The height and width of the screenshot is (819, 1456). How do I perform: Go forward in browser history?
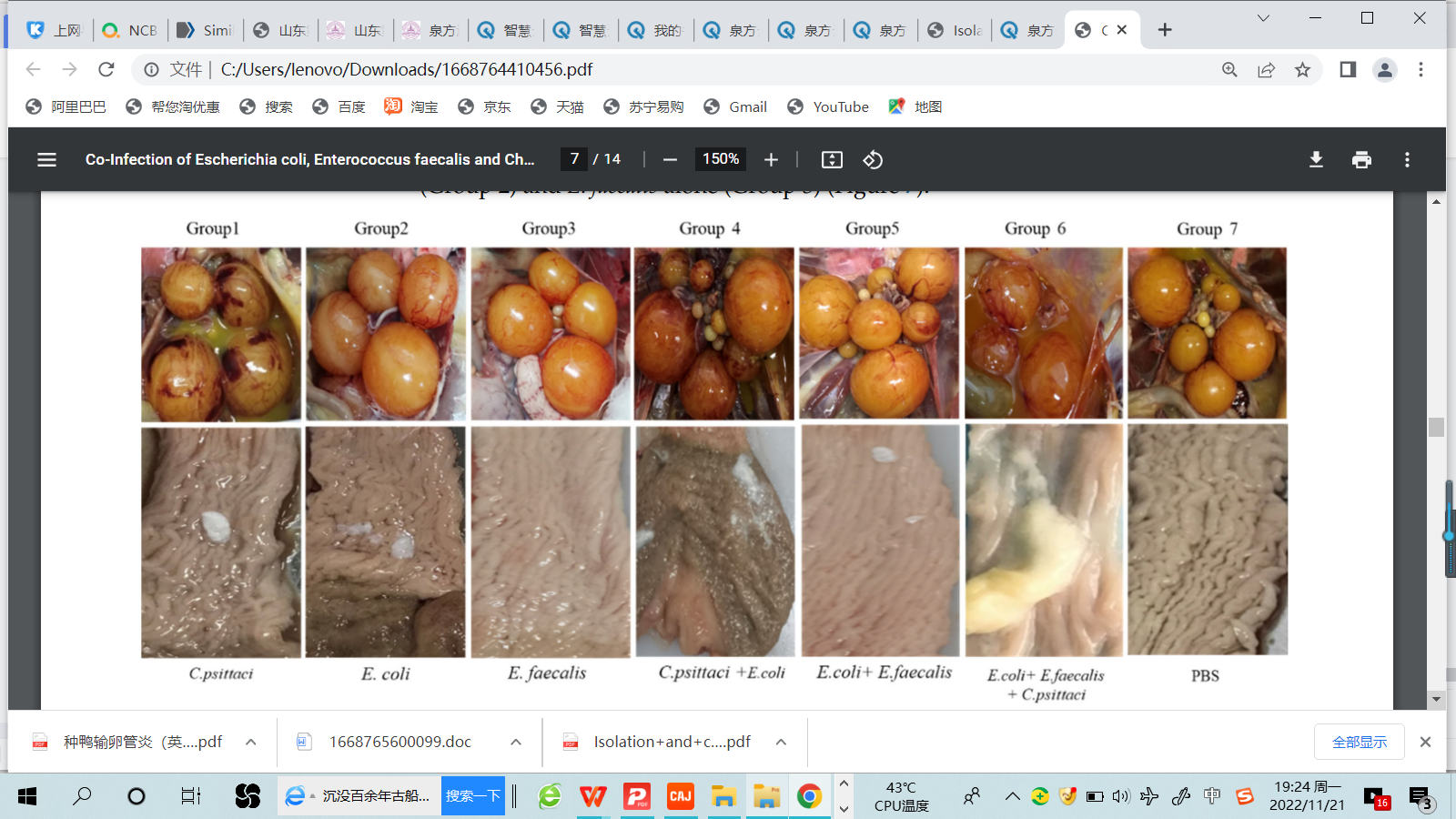click(70, 69)
